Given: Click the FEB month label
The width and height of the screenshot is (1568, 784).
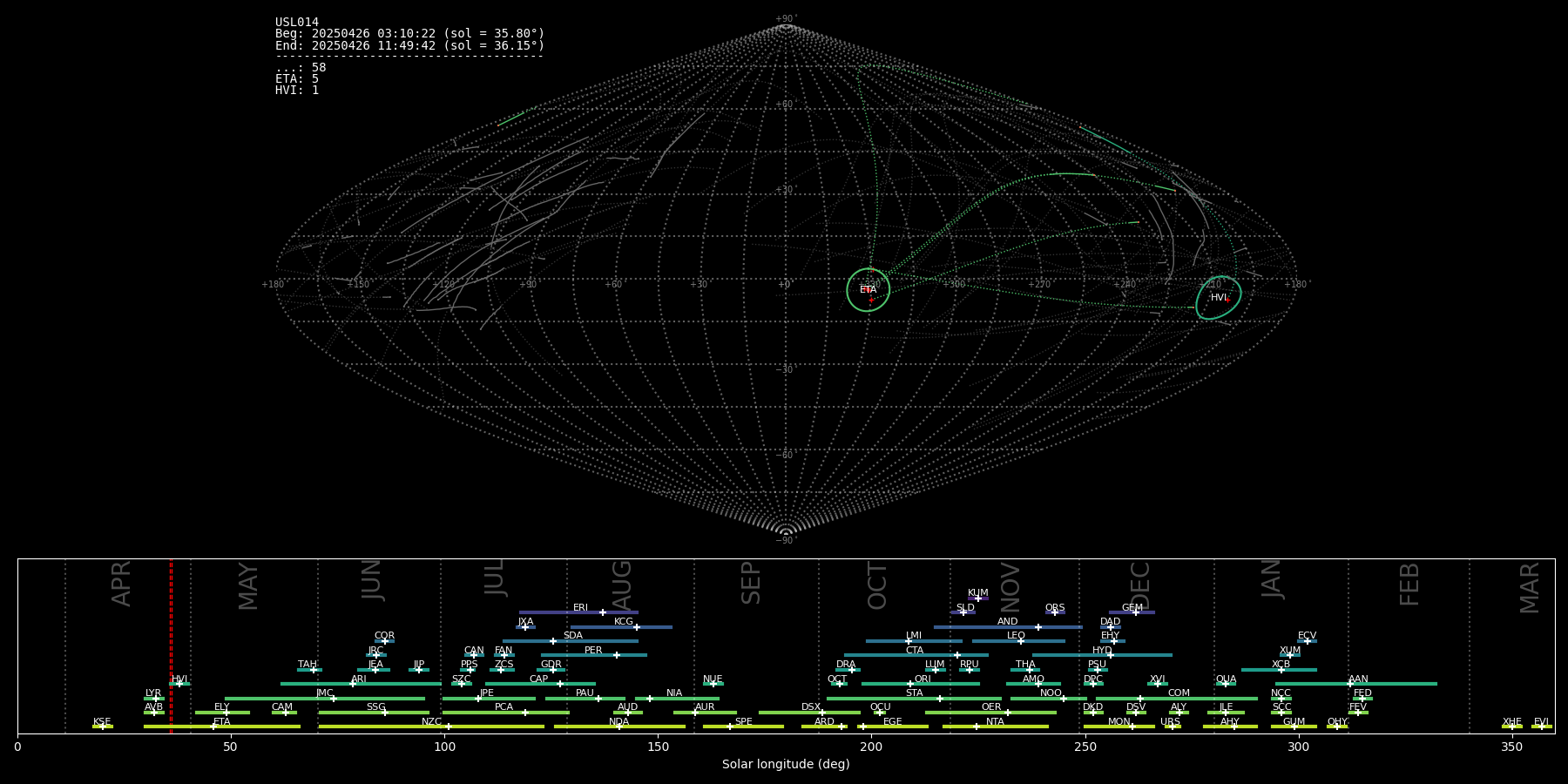Looking at the screenshot, I should (1409, 584).
